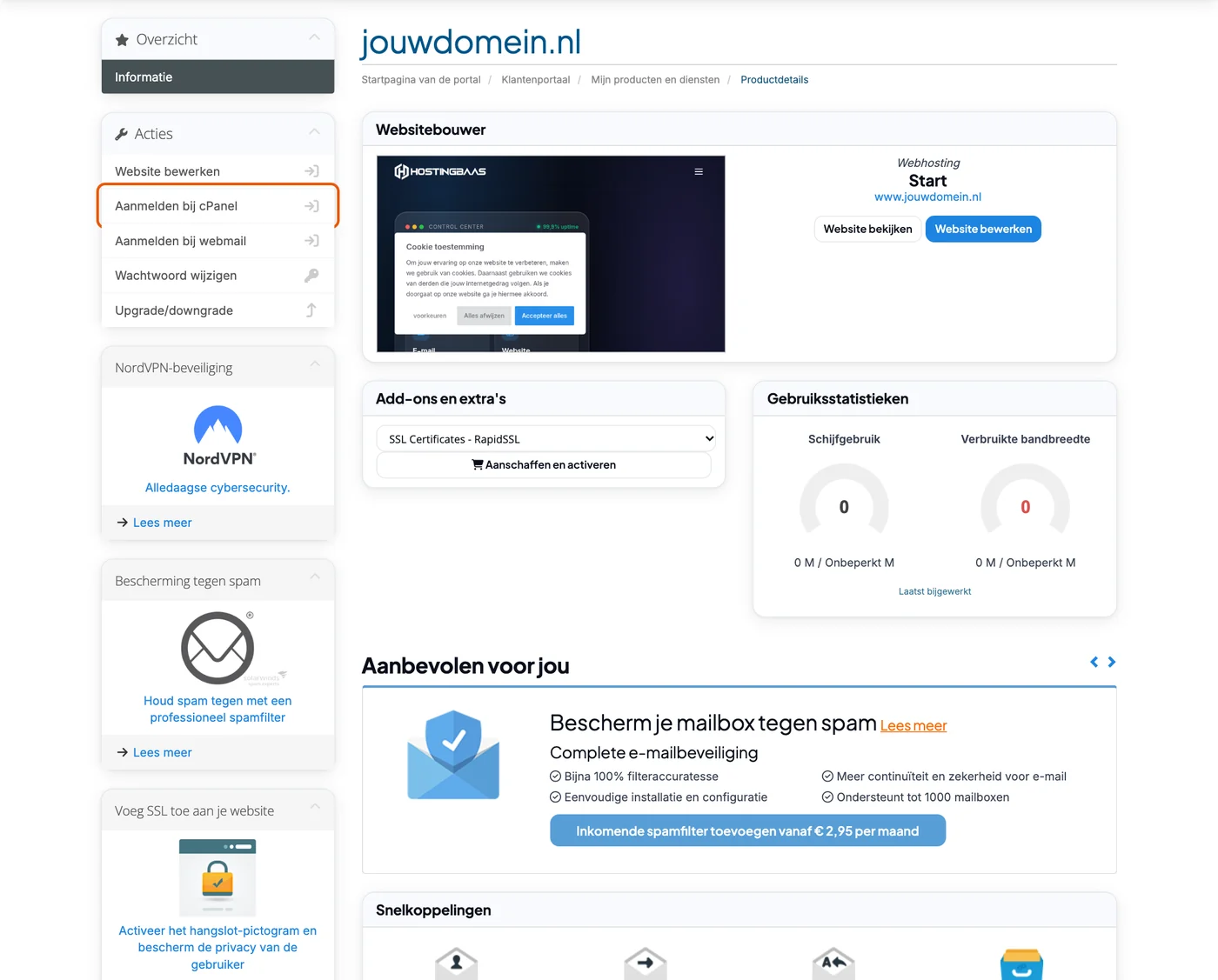
Task: Go to previous recommendation with left arrow
Action: pyautogui.click(x=1094, y=662)
